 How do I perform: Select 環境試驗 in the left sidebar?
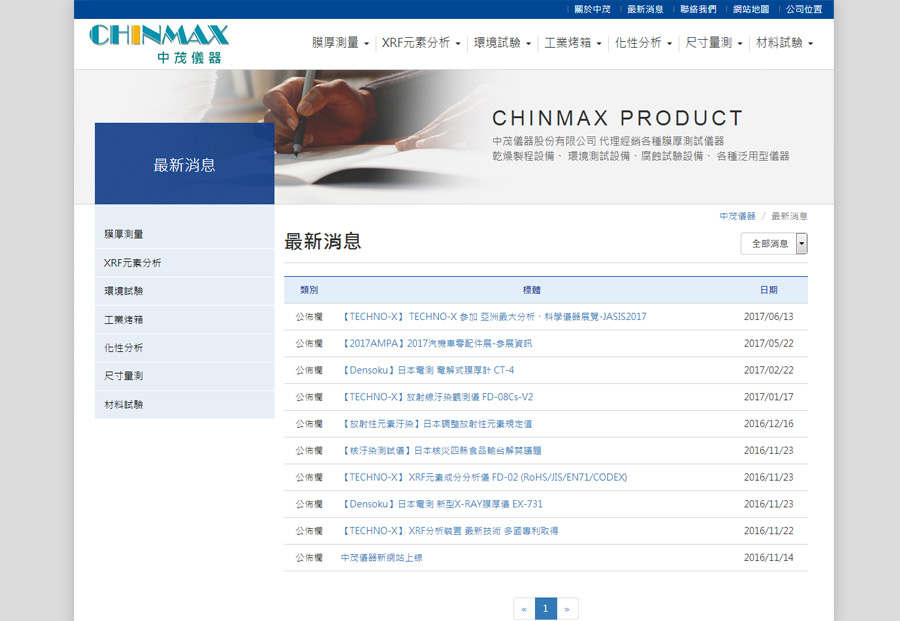[184, 291]
